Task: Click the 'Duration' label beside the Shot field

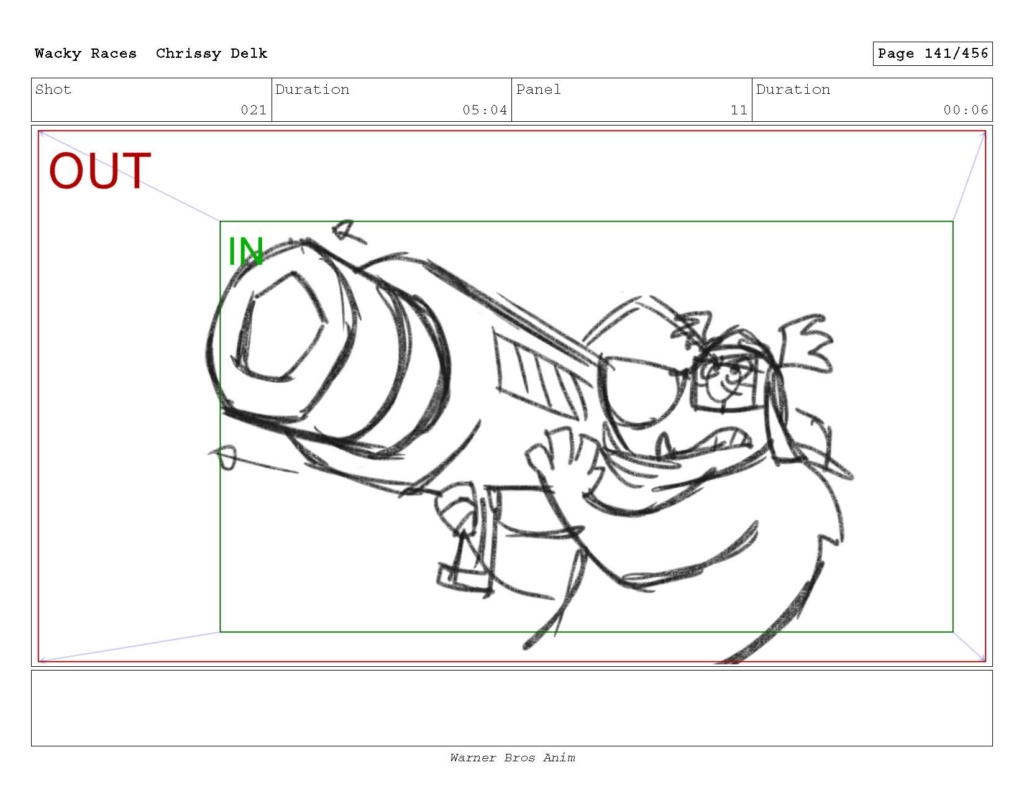Action: 312,89
